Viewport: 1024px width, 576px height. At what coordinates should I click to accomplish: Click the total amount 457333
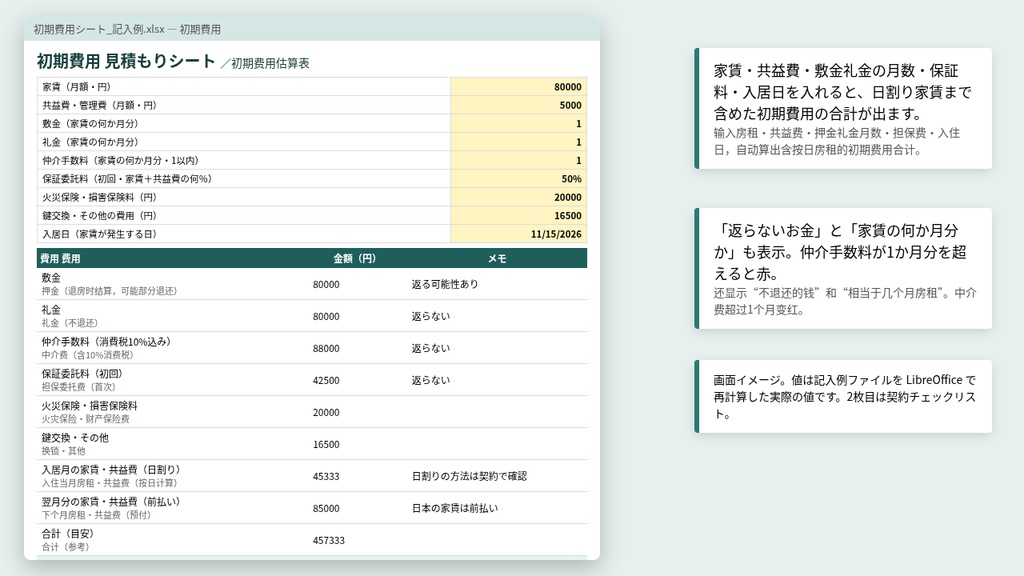click(328, 541)
